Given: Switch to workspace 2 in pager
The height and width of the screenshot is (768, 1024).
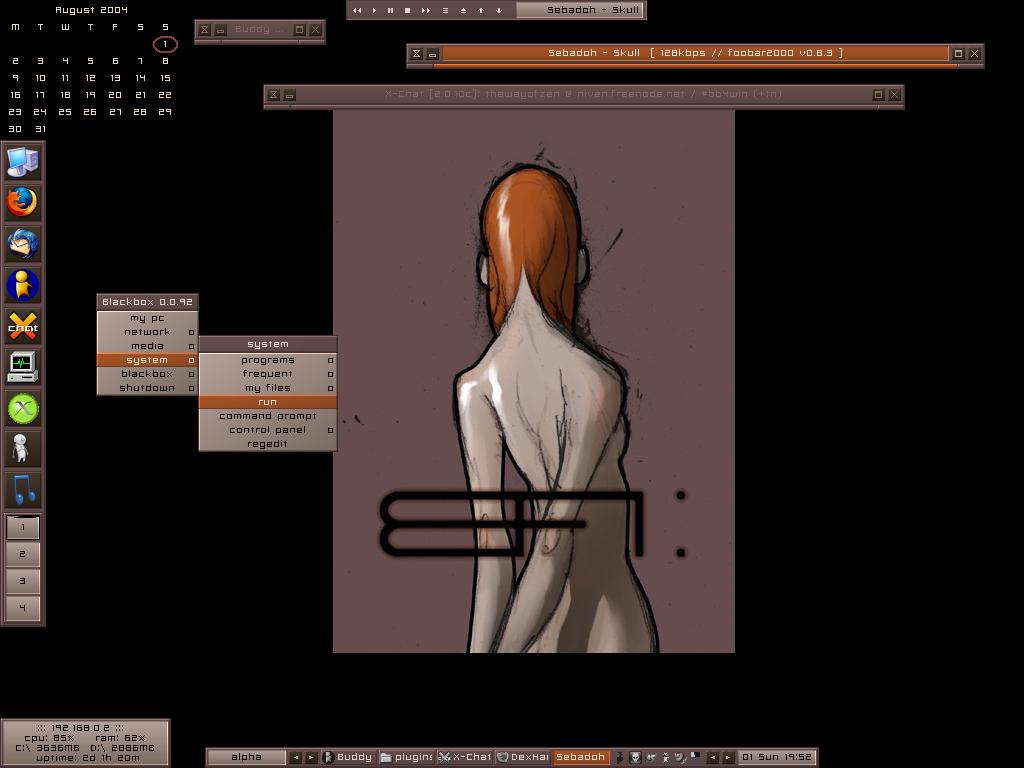Looking at the screenshot, I should [x=23, y=554].
